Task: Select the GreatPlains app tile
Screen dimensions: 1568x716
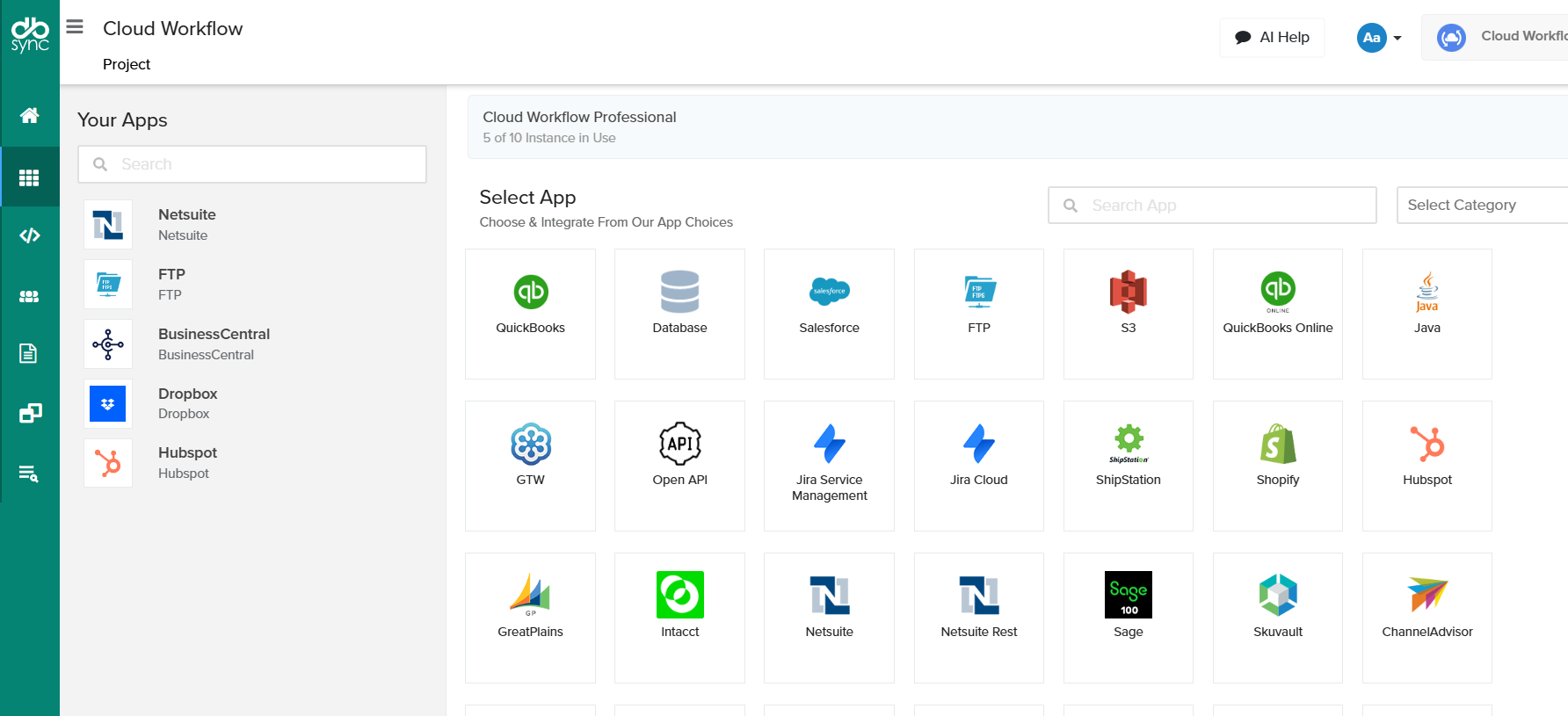Action: (530, 618)
